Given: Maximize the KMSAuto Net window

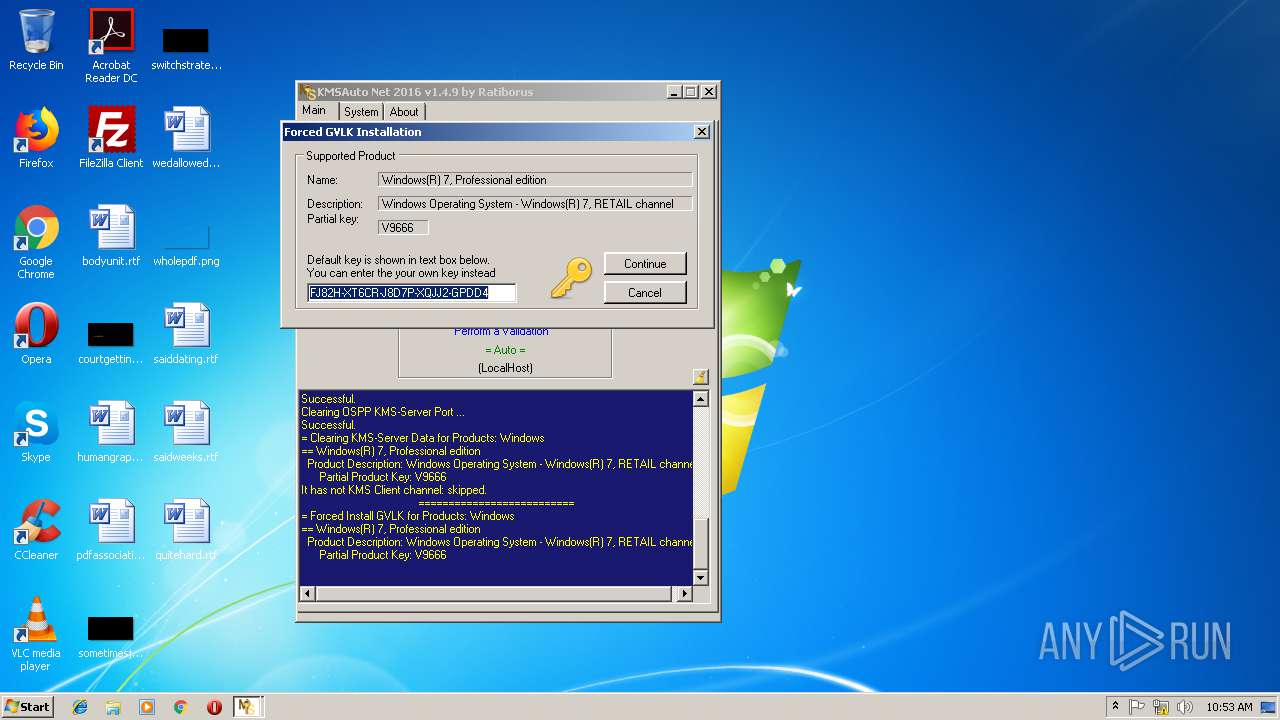Looking at the screenshot, I should [691, 92].
